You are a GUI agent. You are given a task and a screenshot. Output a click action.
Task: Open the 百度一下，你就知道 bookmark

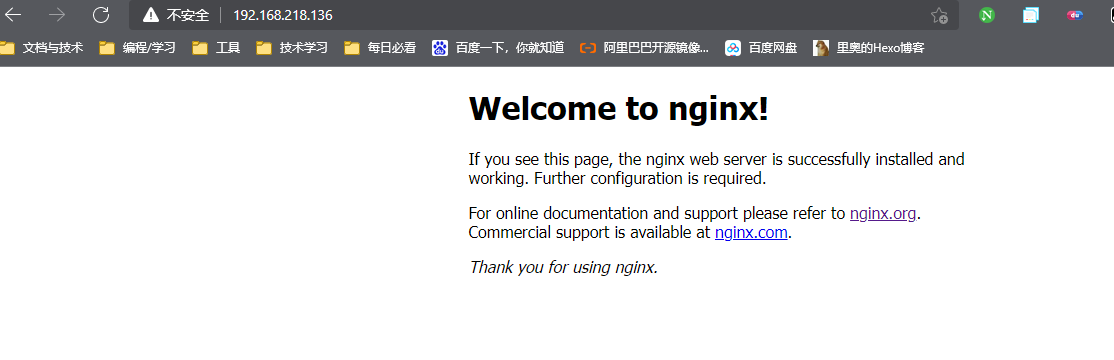coord(497,48)
